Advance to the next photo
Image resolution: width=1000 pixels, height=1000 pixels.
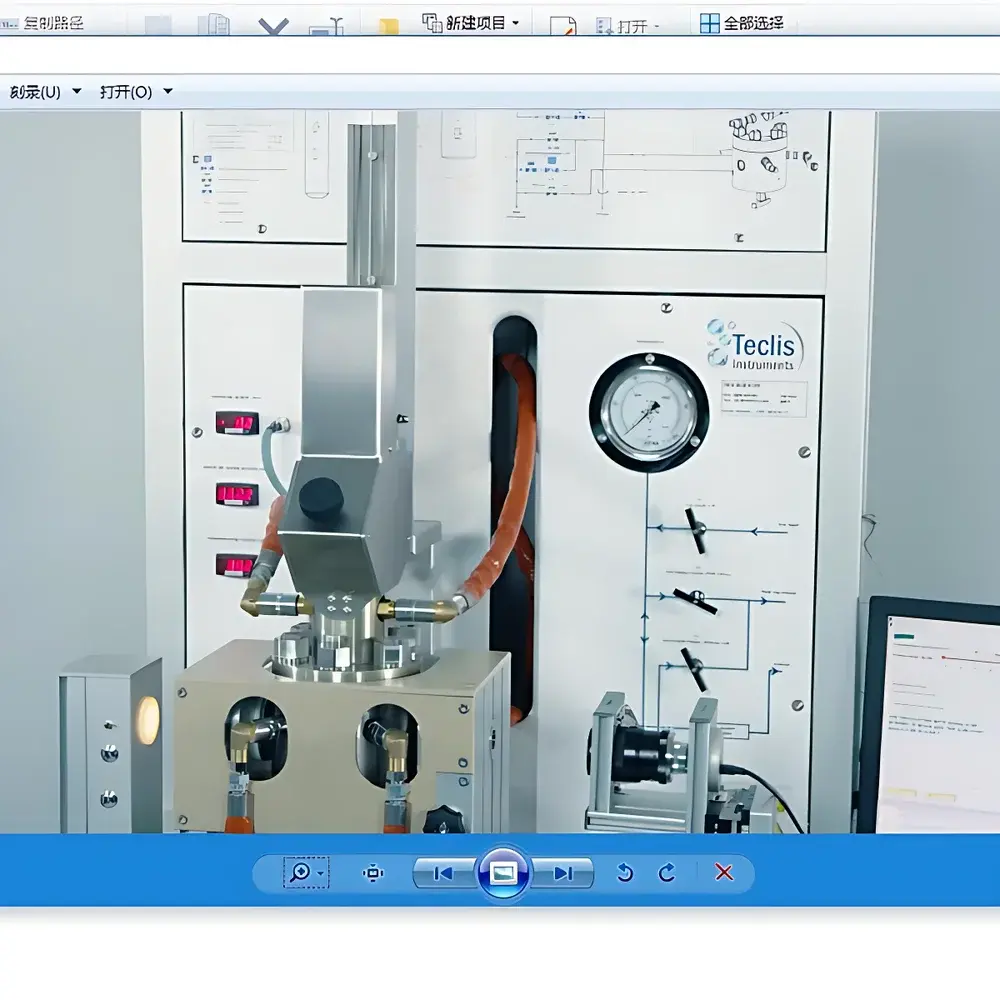(x=561, y=871)
